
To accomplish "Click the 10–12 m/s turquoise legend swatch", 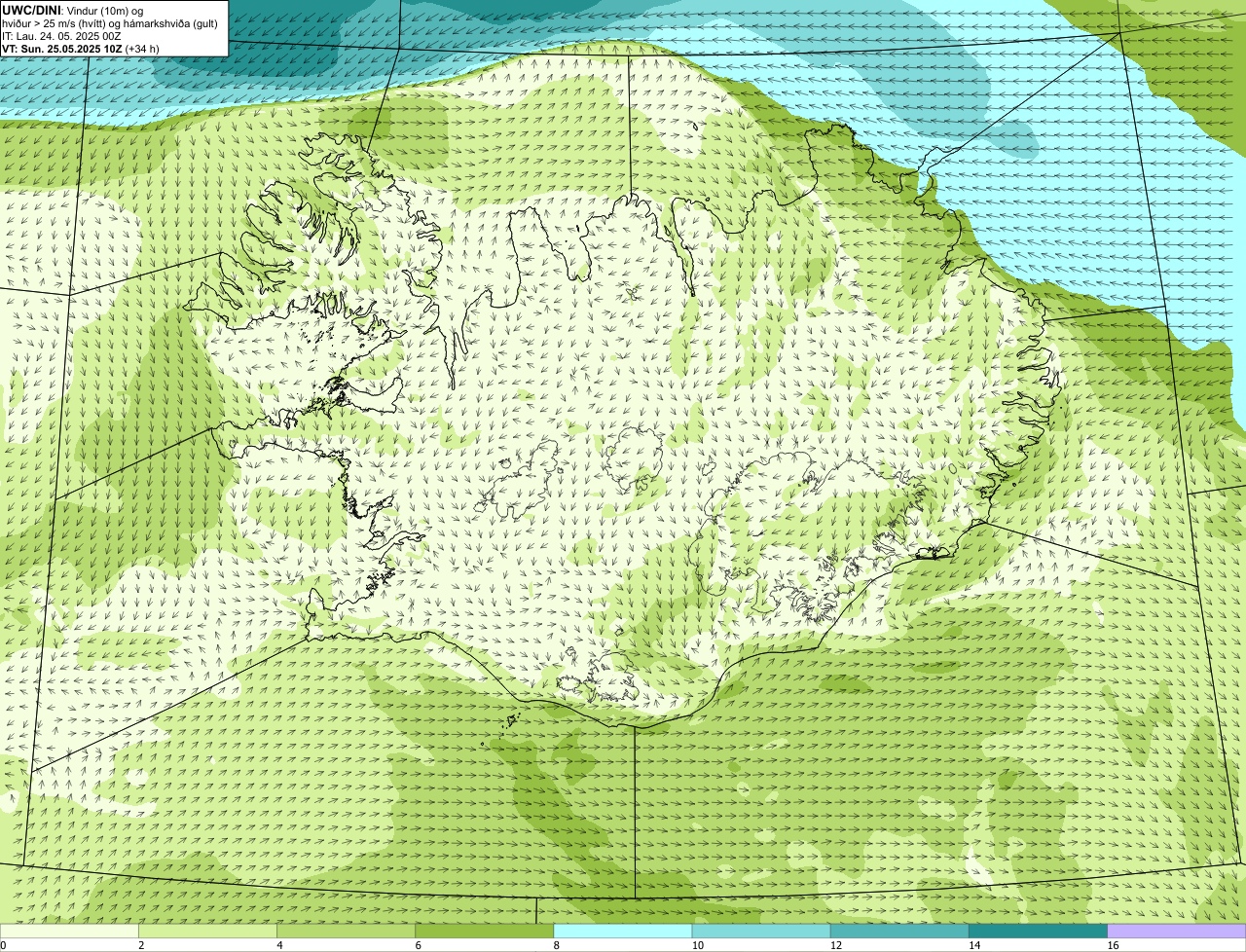I will pyautogui.click(x=760, y=931).
